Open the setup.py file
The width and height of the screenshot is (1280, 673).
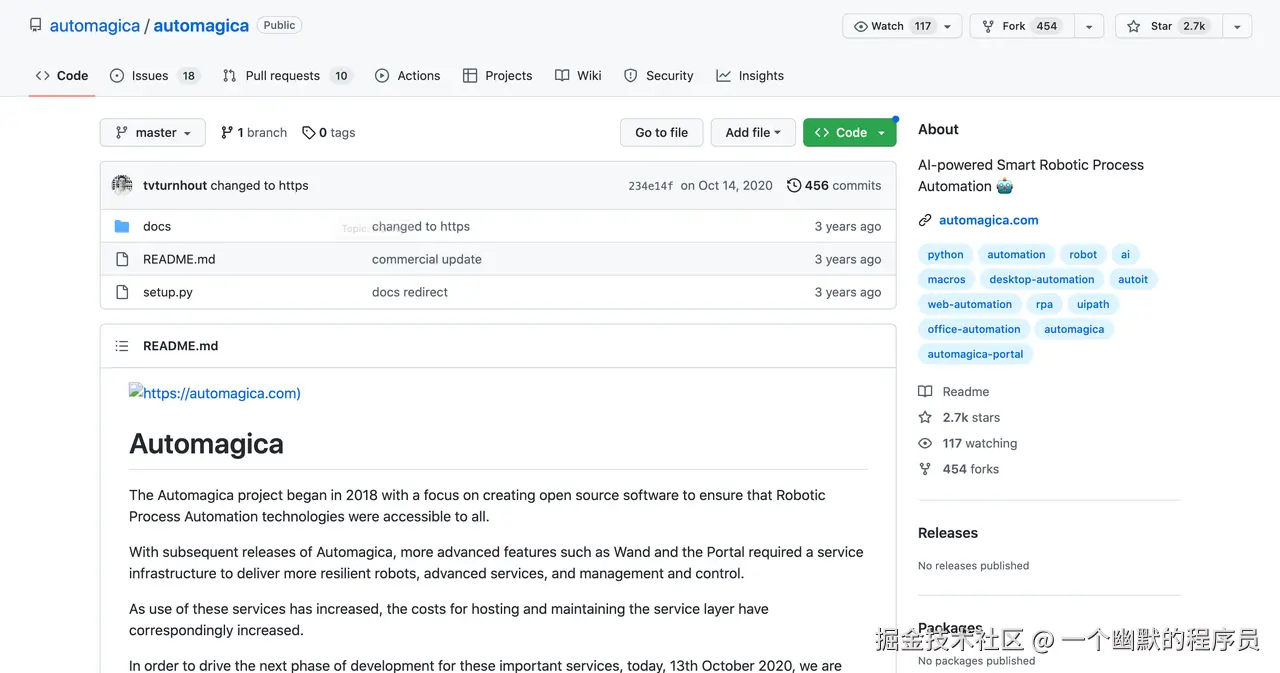click(168, 292)
